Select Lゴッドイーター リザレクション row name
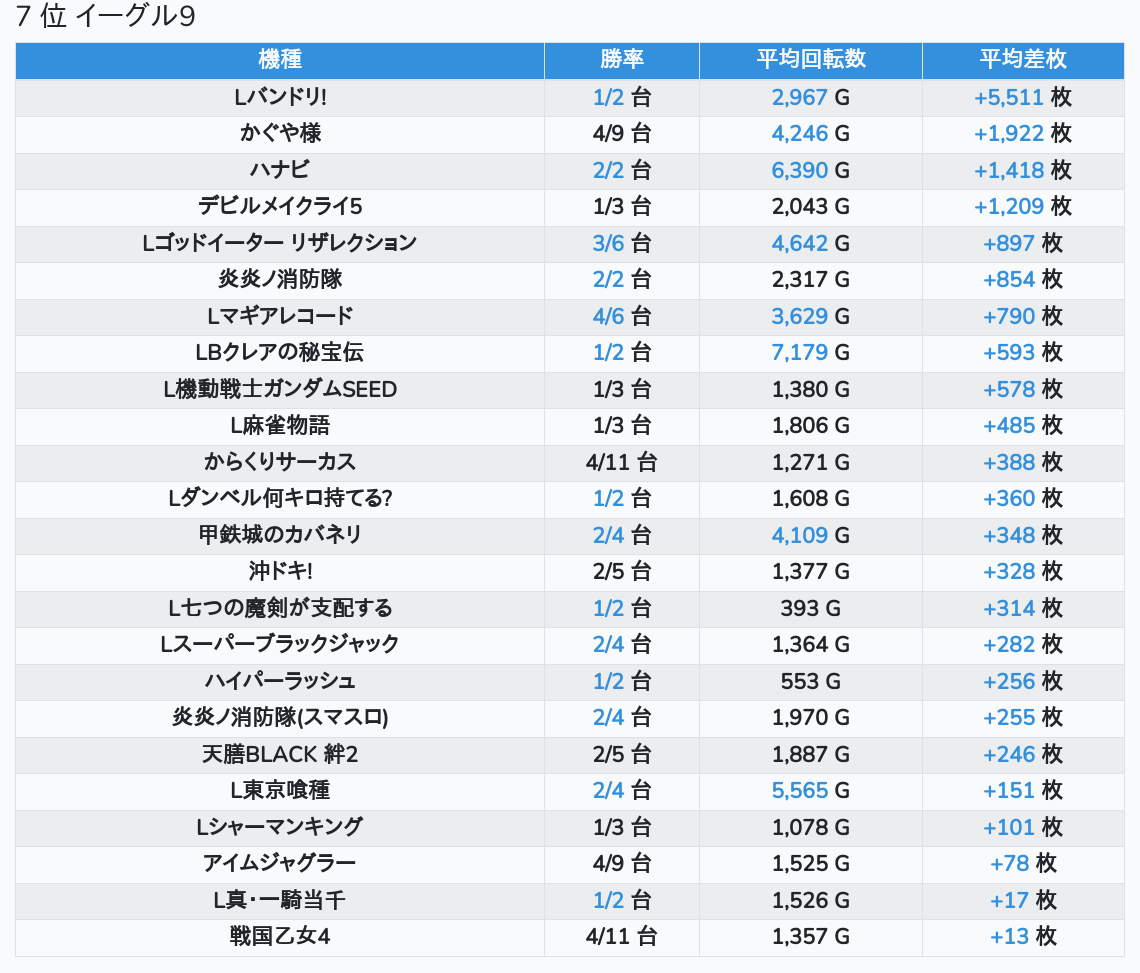 pos(280,243)
